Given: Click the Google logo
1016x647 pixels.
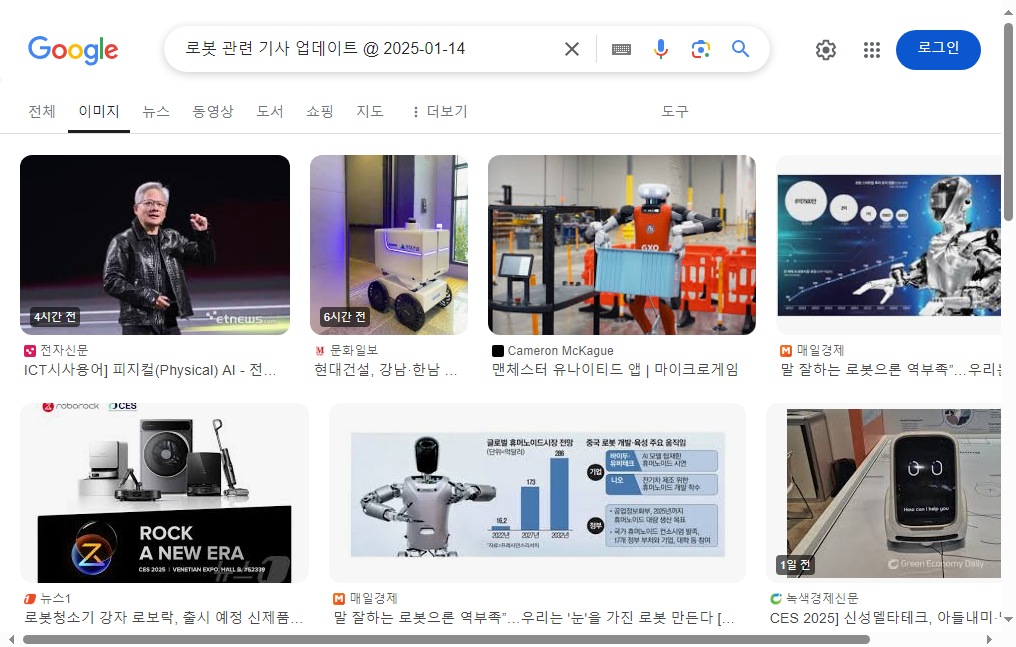Looking at the screenshot, I should click(x=73, y=50).
